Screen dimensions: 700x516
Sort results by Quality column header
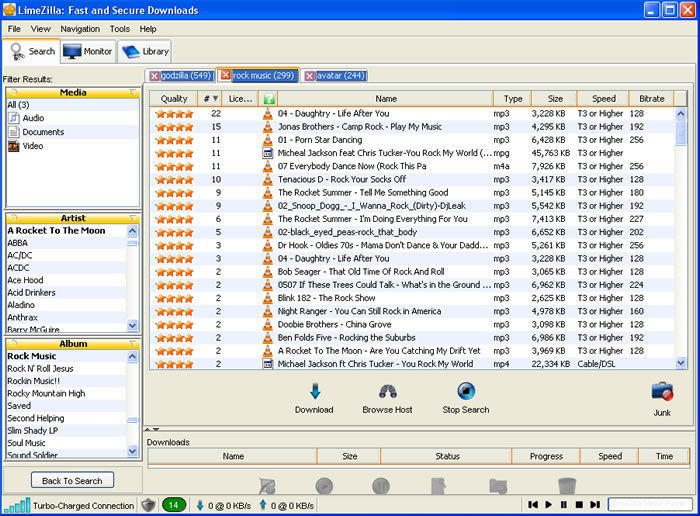pos(174,99)
